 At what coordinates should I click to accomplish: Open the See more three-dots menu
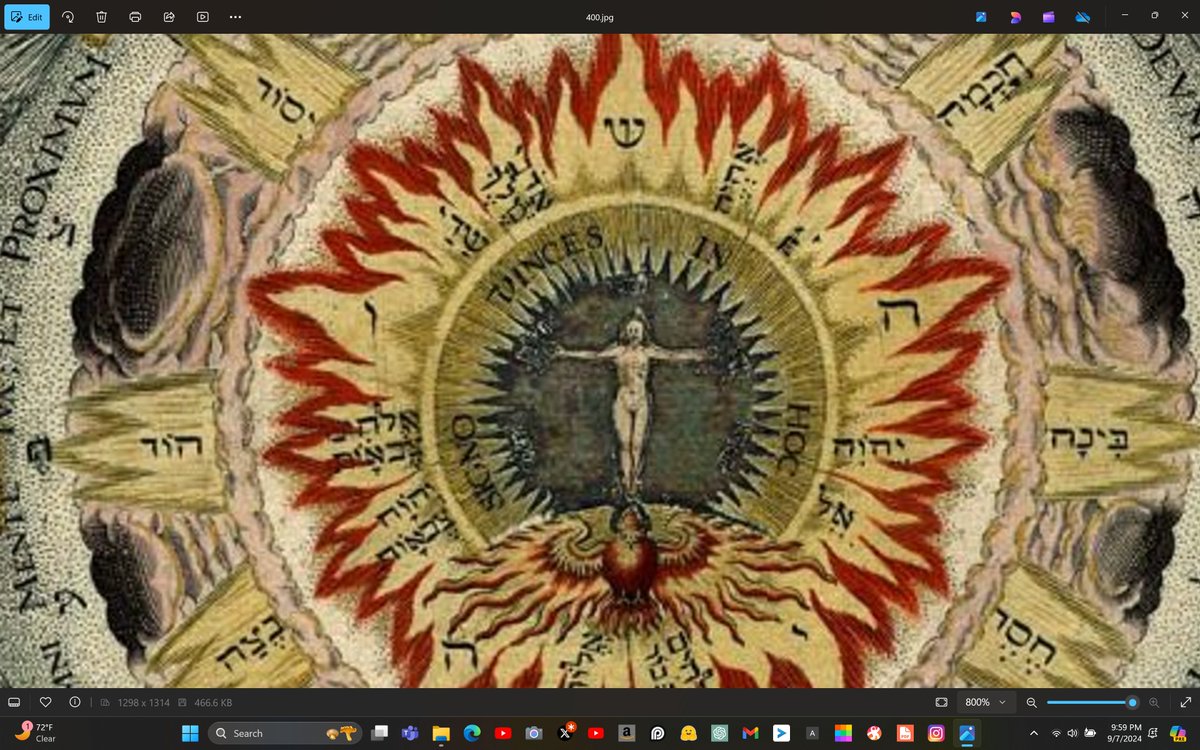tap(235, 17)
